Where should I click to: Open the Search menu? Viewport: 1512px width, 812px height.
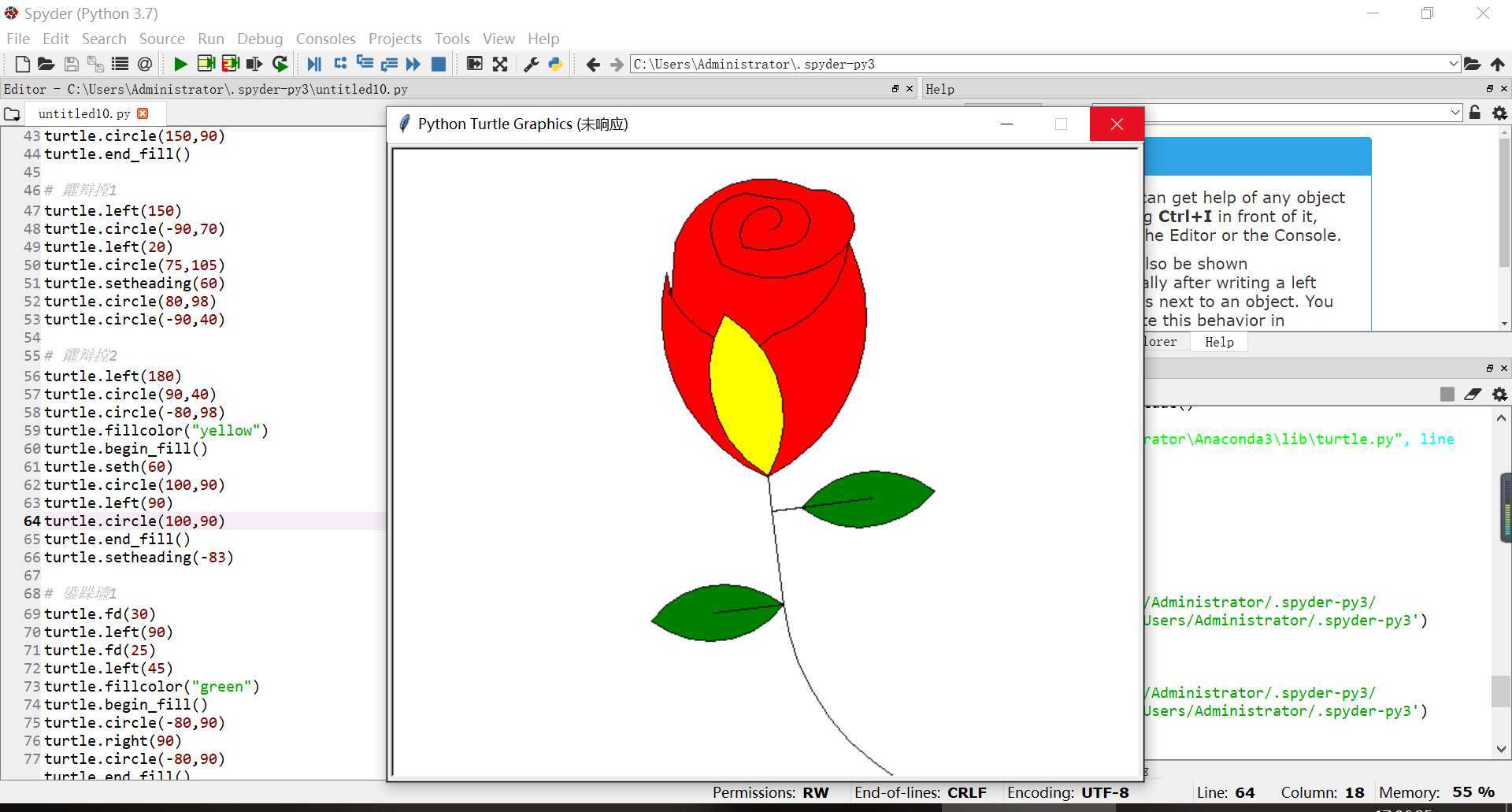pos(104,39)
